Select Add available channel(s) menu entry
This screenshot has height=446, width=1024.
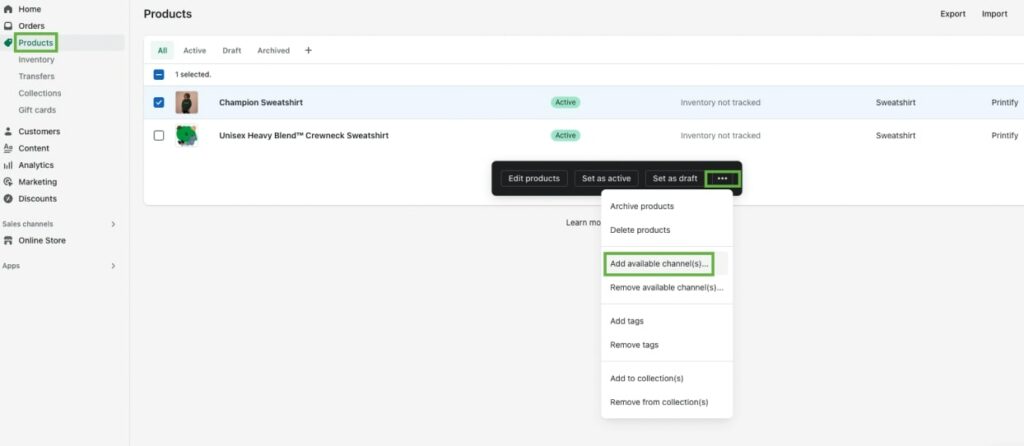click(x=659, y=264)
